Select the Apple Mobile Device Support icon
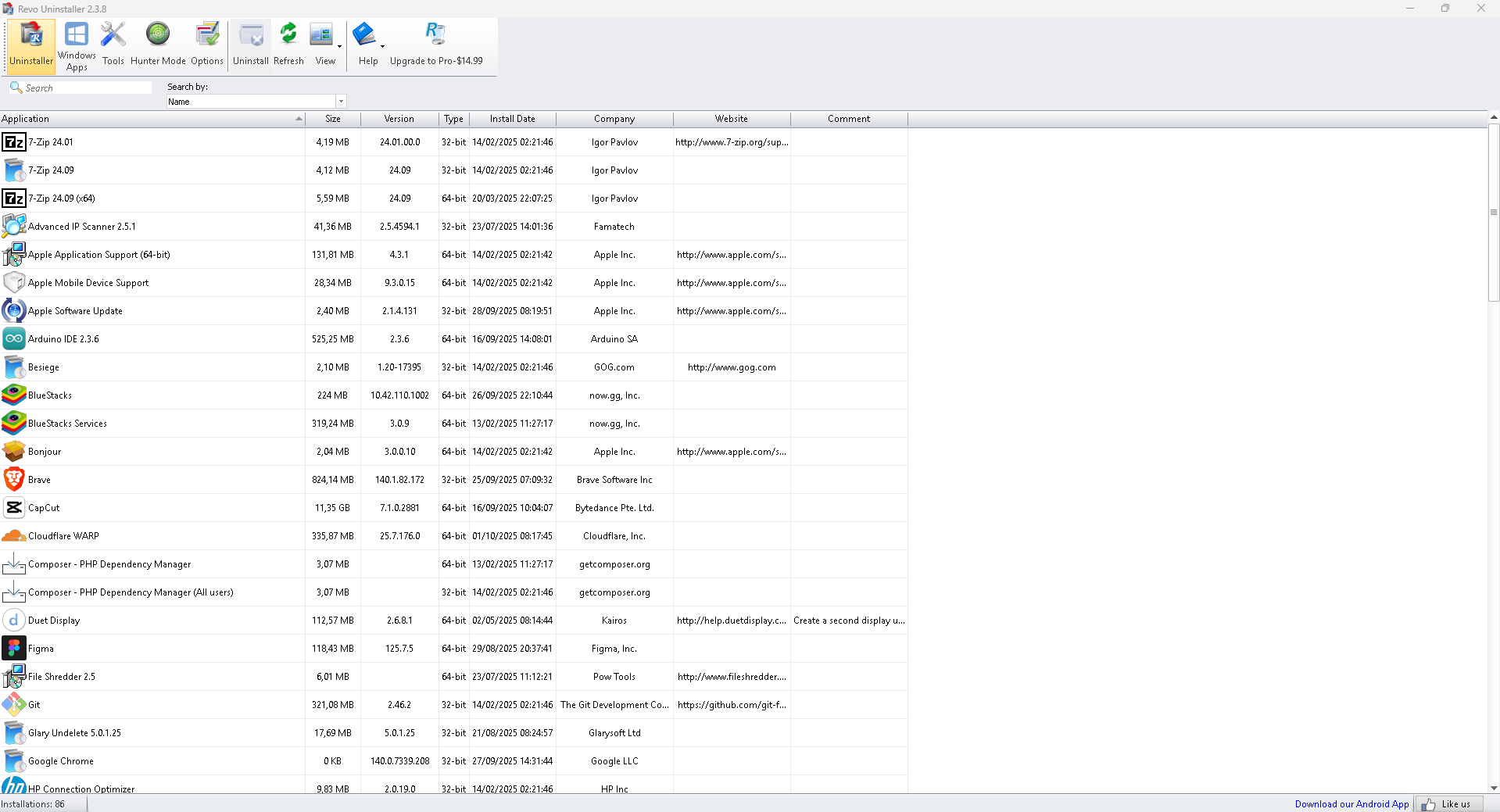 (x=14, y=283)
